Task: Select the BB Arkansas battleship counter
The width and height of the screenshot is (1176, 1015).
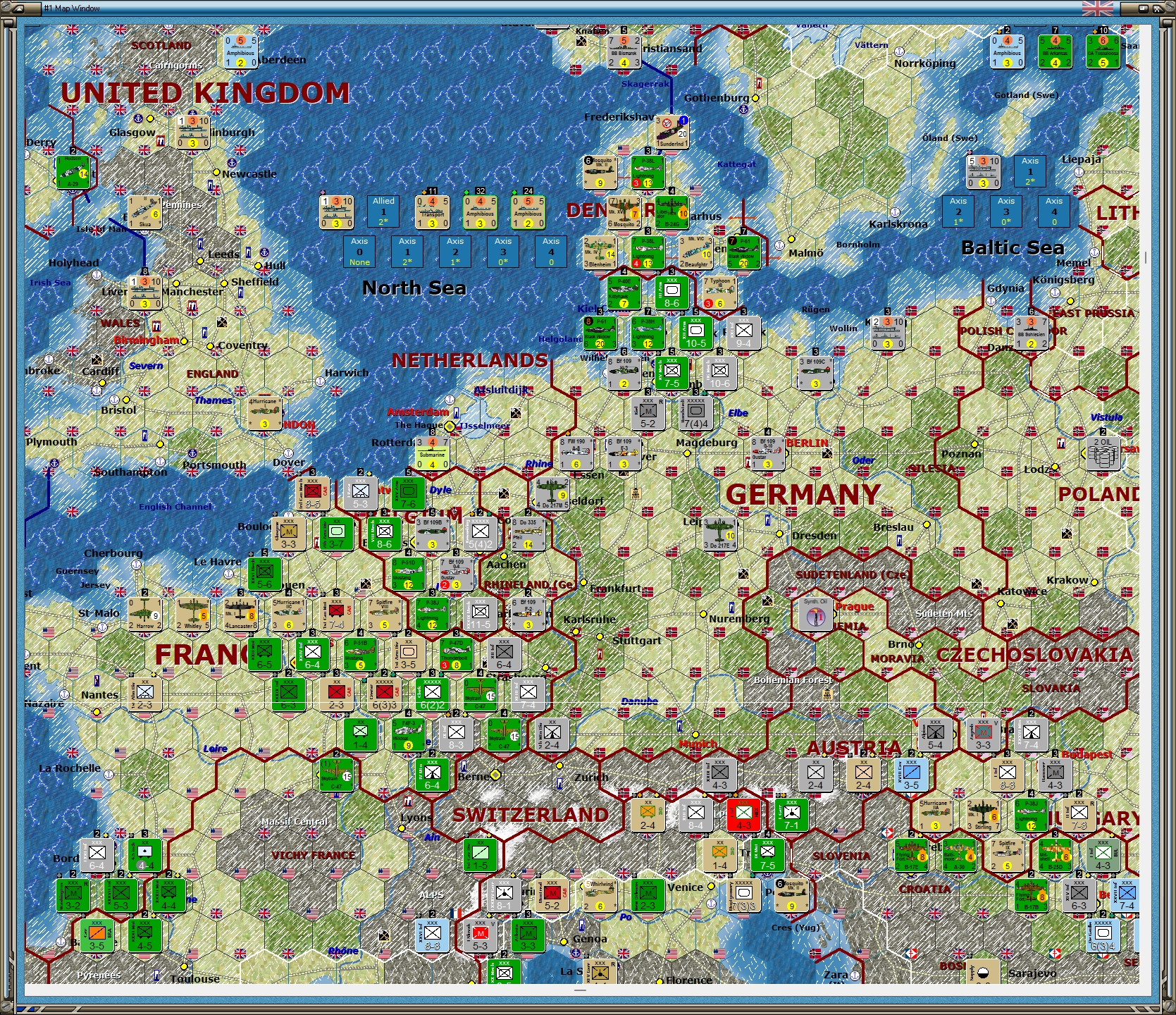Action: point(1055,51)
